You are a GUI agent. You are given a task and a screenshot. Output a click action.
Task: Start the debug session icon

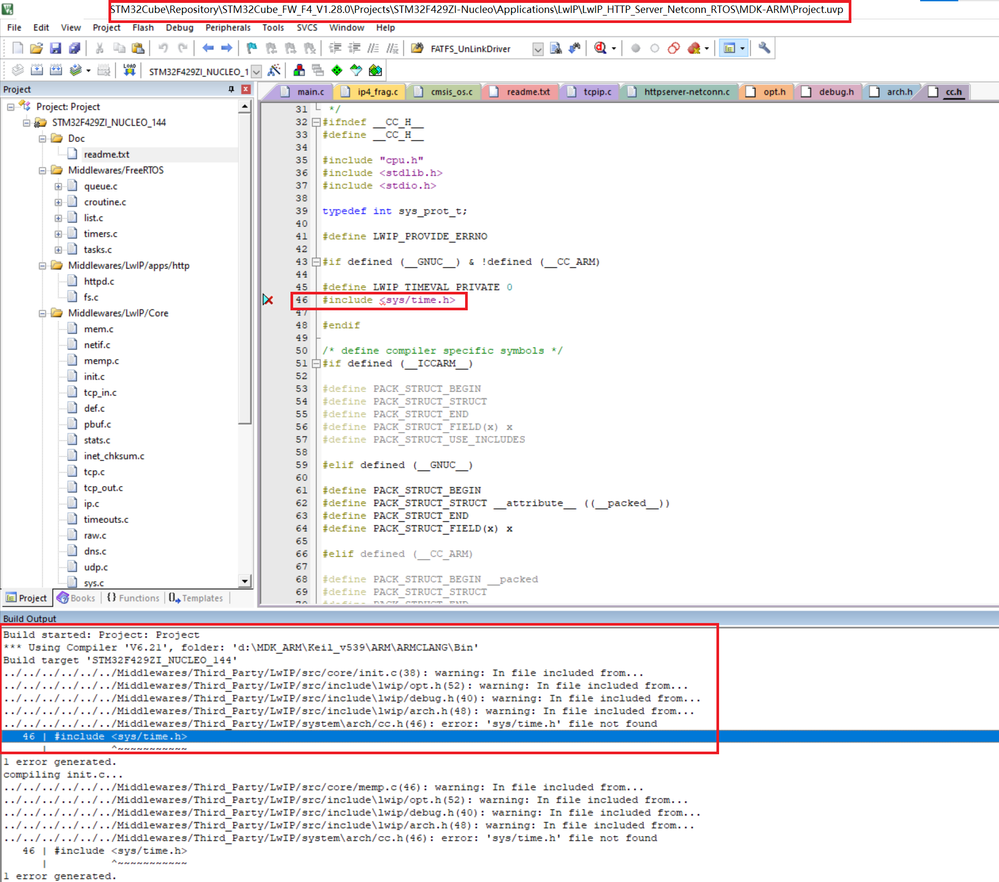[x=600, y=48]
